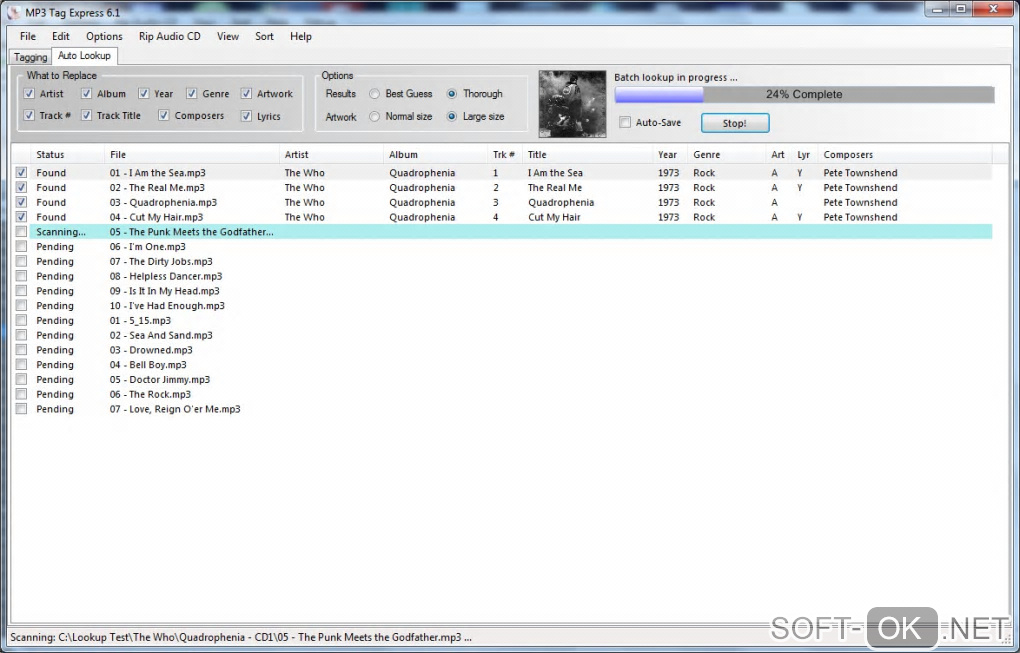Select Best Guess results option

click(374, 94)
